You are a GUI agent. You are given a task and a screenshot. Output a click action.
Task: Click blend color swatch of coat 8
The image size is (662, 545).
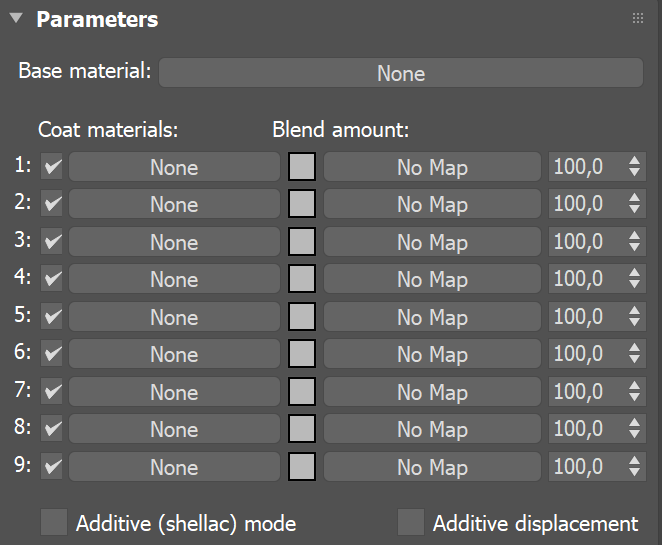[x=302, y=429]
